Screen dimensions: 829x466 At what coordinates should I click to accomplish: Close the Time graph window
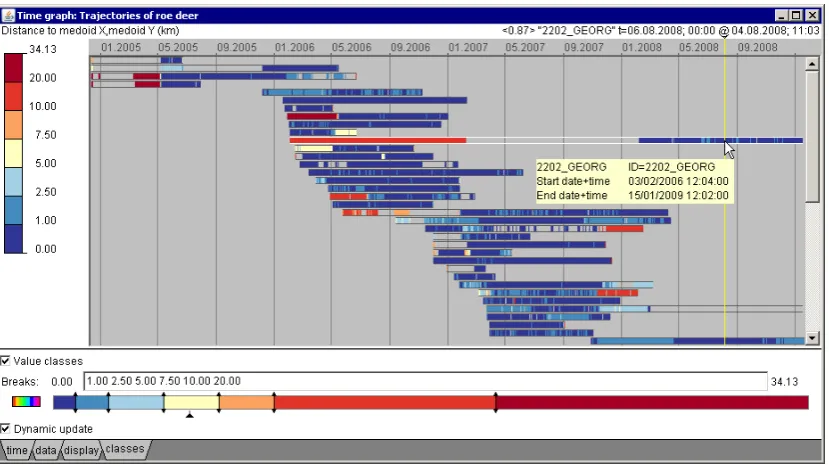pos(811,15)
